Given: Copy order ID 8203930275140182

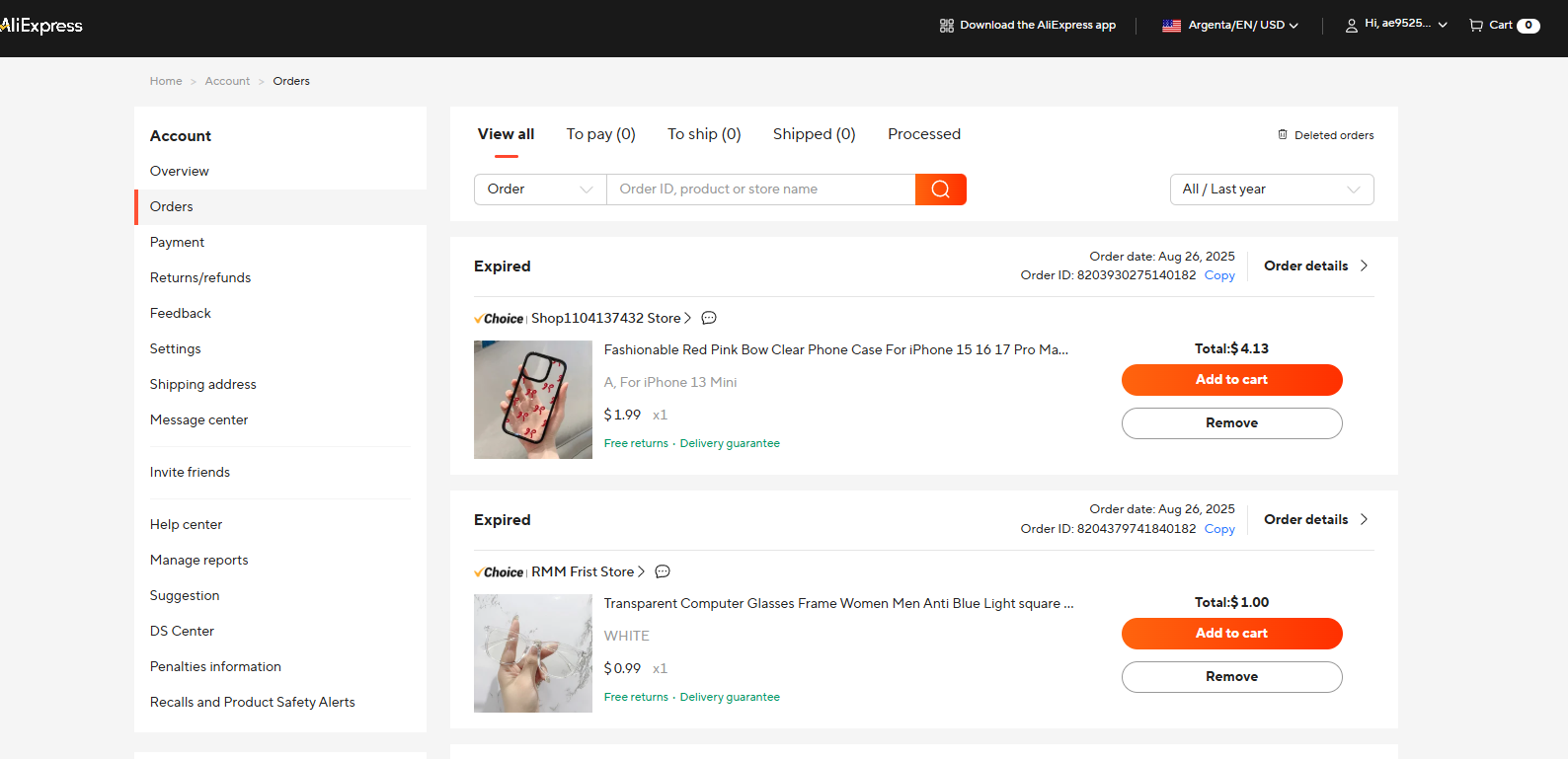Looking at the screenshot, I should pos(1219,276).
